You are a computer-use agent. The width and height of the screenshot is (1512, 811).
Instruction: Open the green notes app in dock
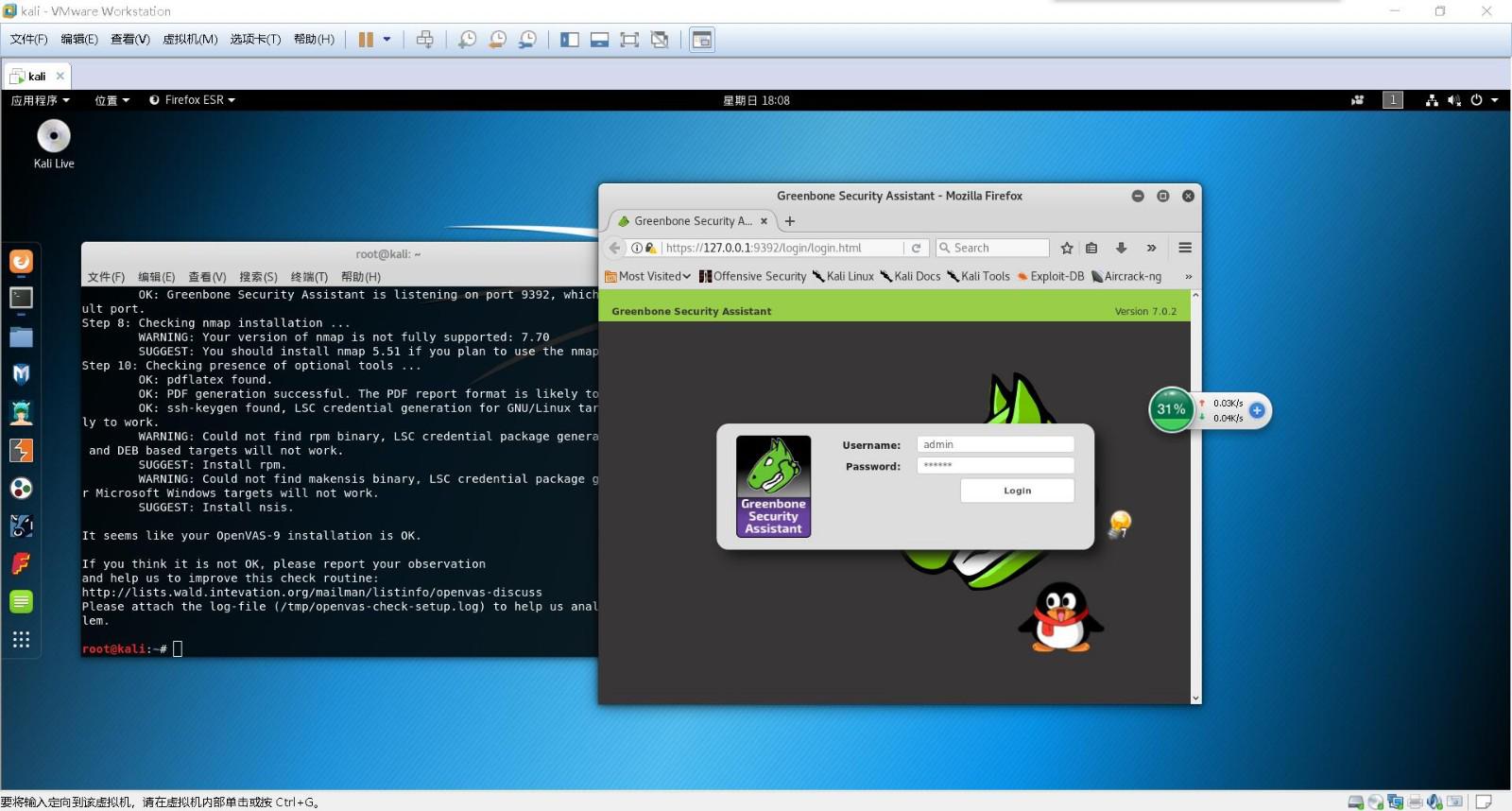point(21,601)
